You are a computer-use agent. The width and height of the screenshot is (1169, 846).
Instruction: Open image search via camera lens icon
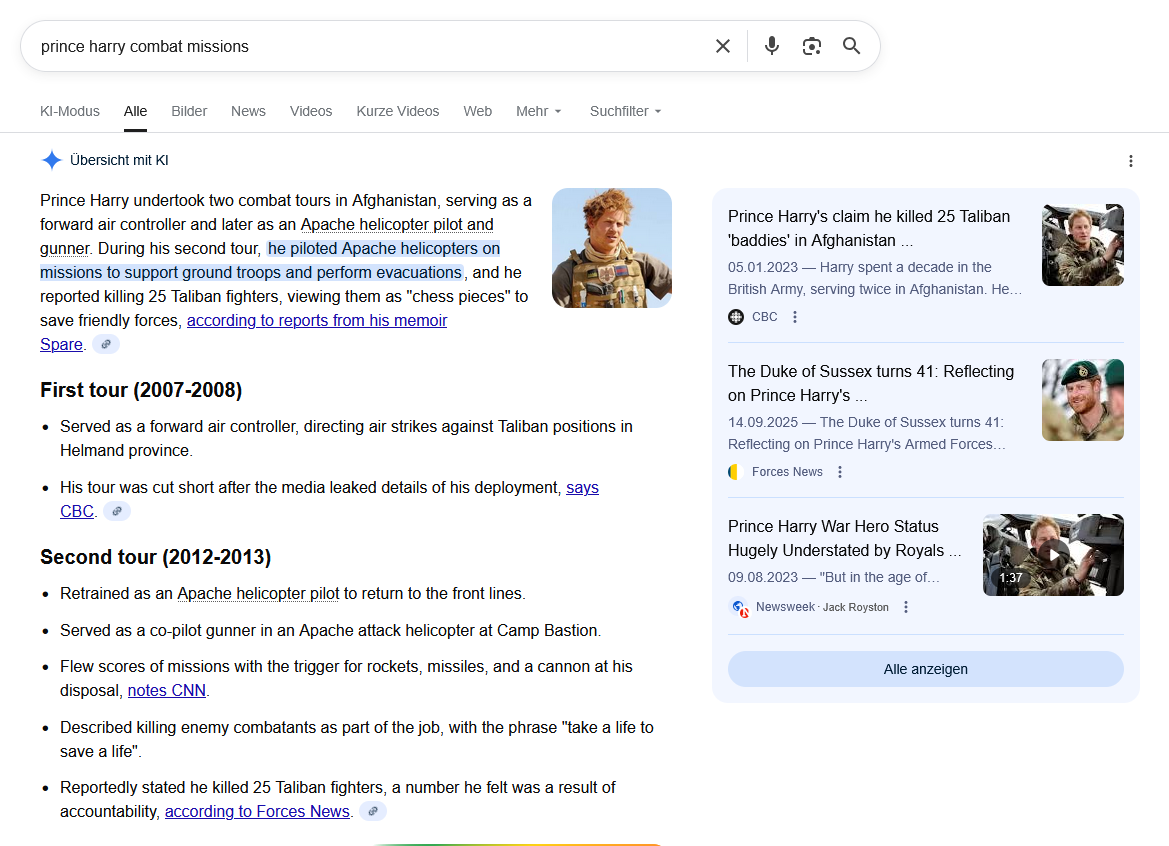point(811,46)
